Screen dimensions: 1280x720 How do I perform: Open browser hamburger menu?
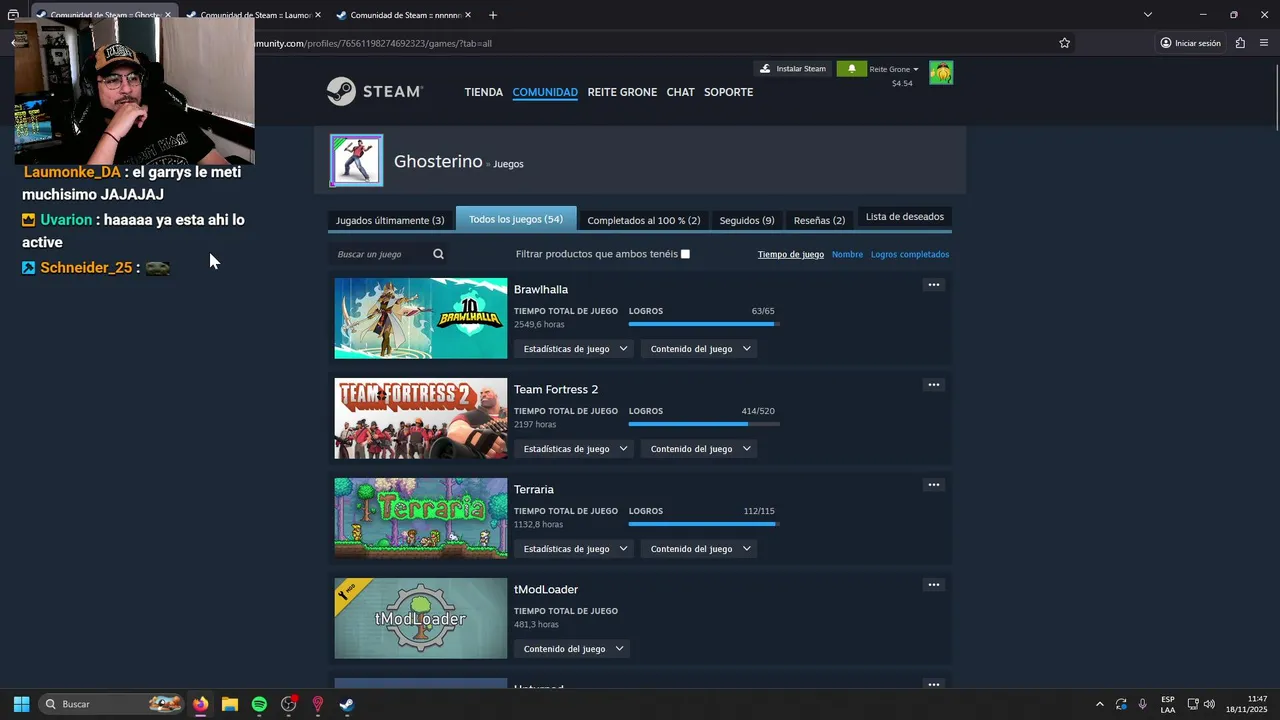coord(1264,43)
